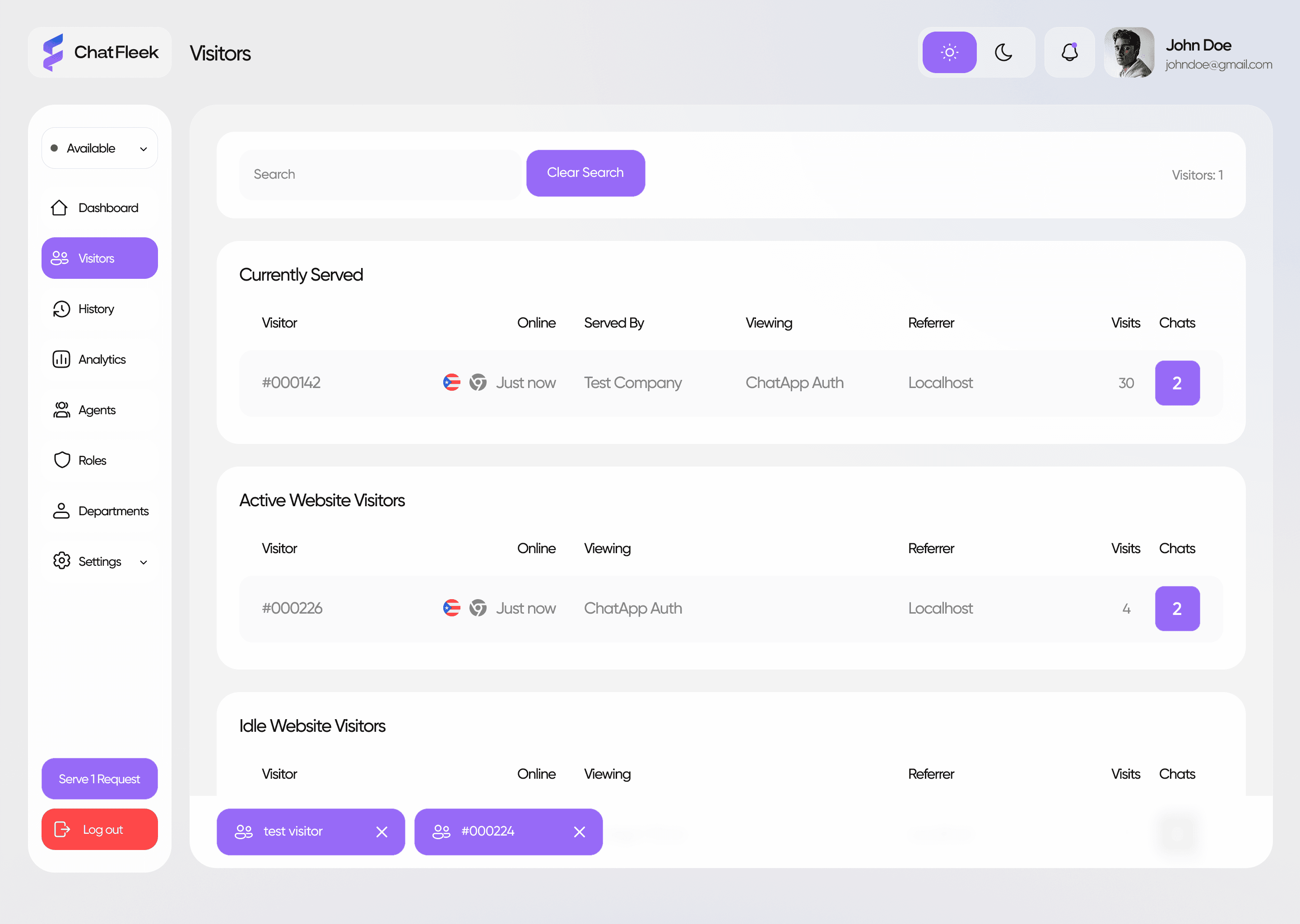Click Chrome browser icon in row #000226
The height and width of the screenshot is (924, 1300).
pyautogui.click(x=478, y=608)
